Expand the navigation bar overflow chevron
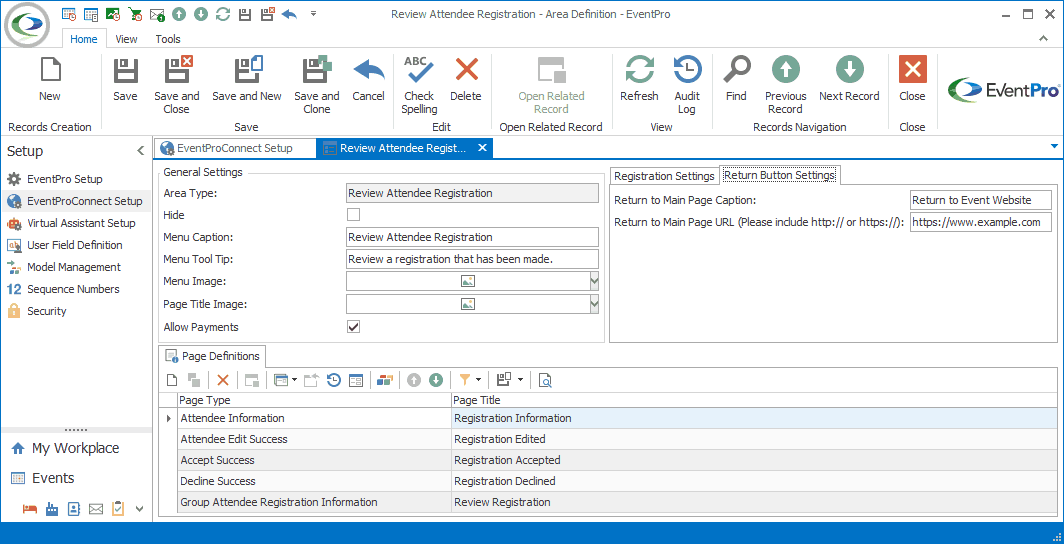The height and width of the screenshot is (544, 1064). click(x=140, y=509)
